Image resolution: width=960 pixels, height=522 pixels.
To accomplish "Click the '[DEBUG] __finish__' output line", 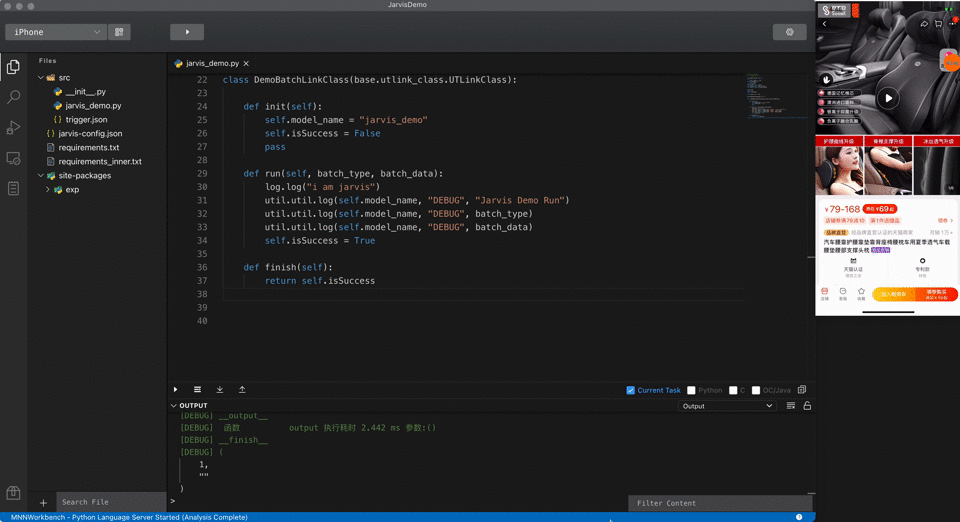I will click(224, 440).
